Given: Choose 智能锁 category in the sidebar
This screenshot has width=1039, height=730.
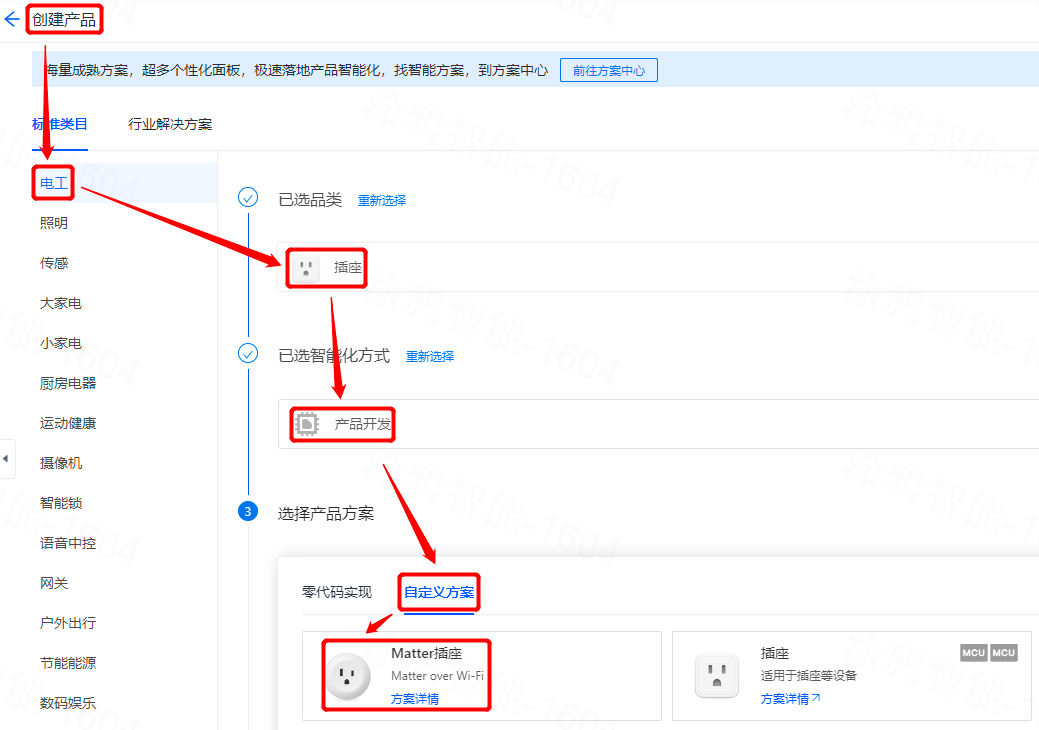Looking at the screenshot, I should tap(61, 503).
